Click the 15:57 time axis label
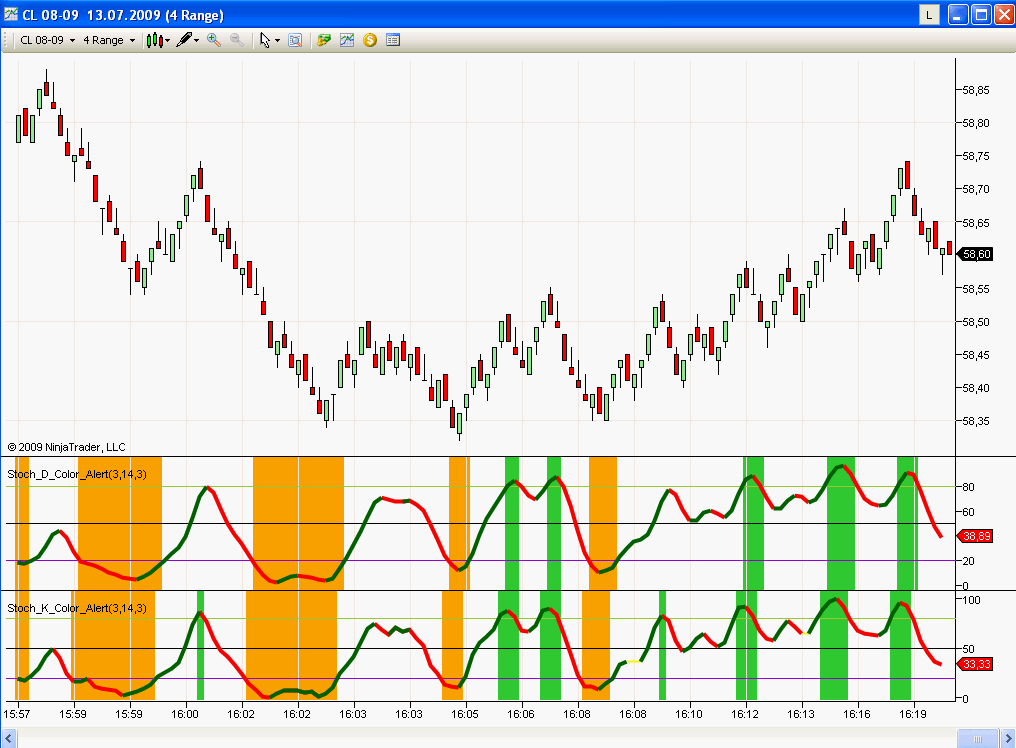The width and height of the screenshot is (1016, 748). [x=17, y=714]
